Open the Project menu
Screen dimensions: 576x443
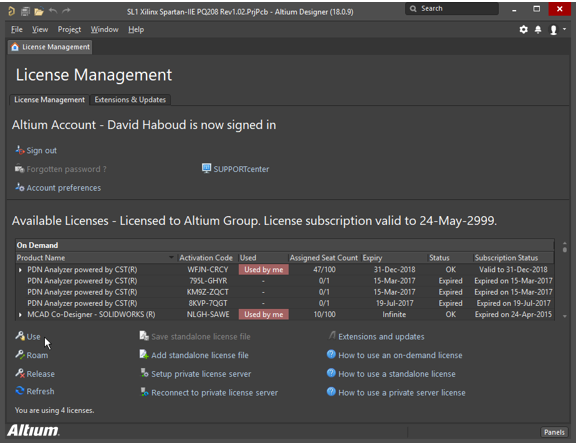(x=69, y=29)
